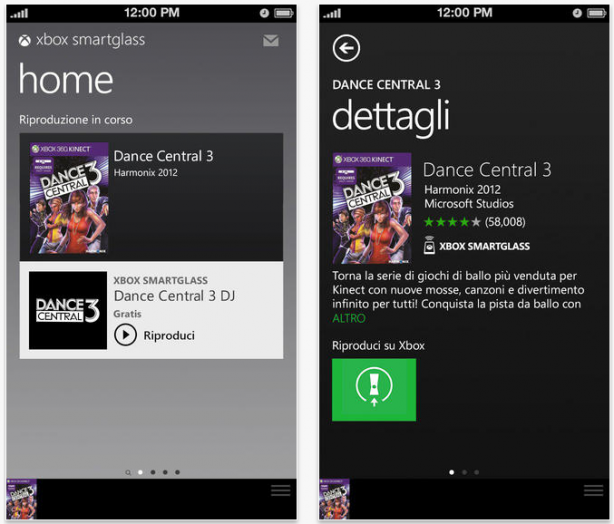Select the first dettagli page dot
Viewport: 614px width, 524px height.
tap(451, 472)
